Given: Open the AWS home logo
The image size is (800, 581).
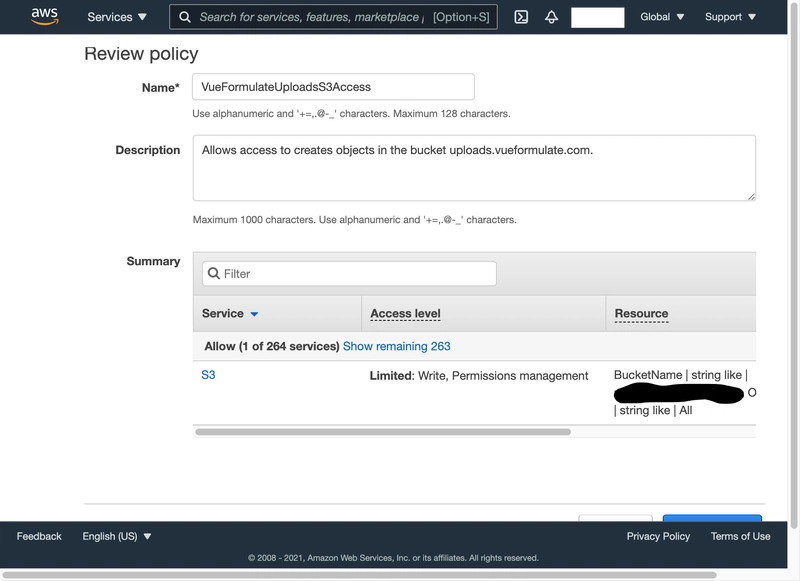Looking at the screenshot, I should click(45, 16).
